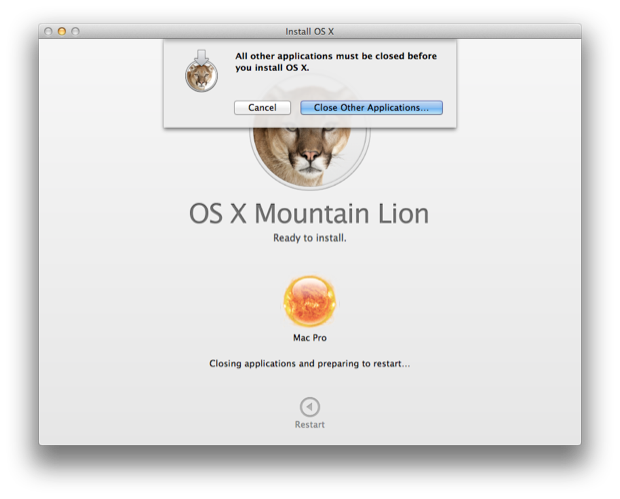This screenshot has width=620, height=499.
Task: Click the Restart back-arrow circle icon
Action: coord(310,407)
